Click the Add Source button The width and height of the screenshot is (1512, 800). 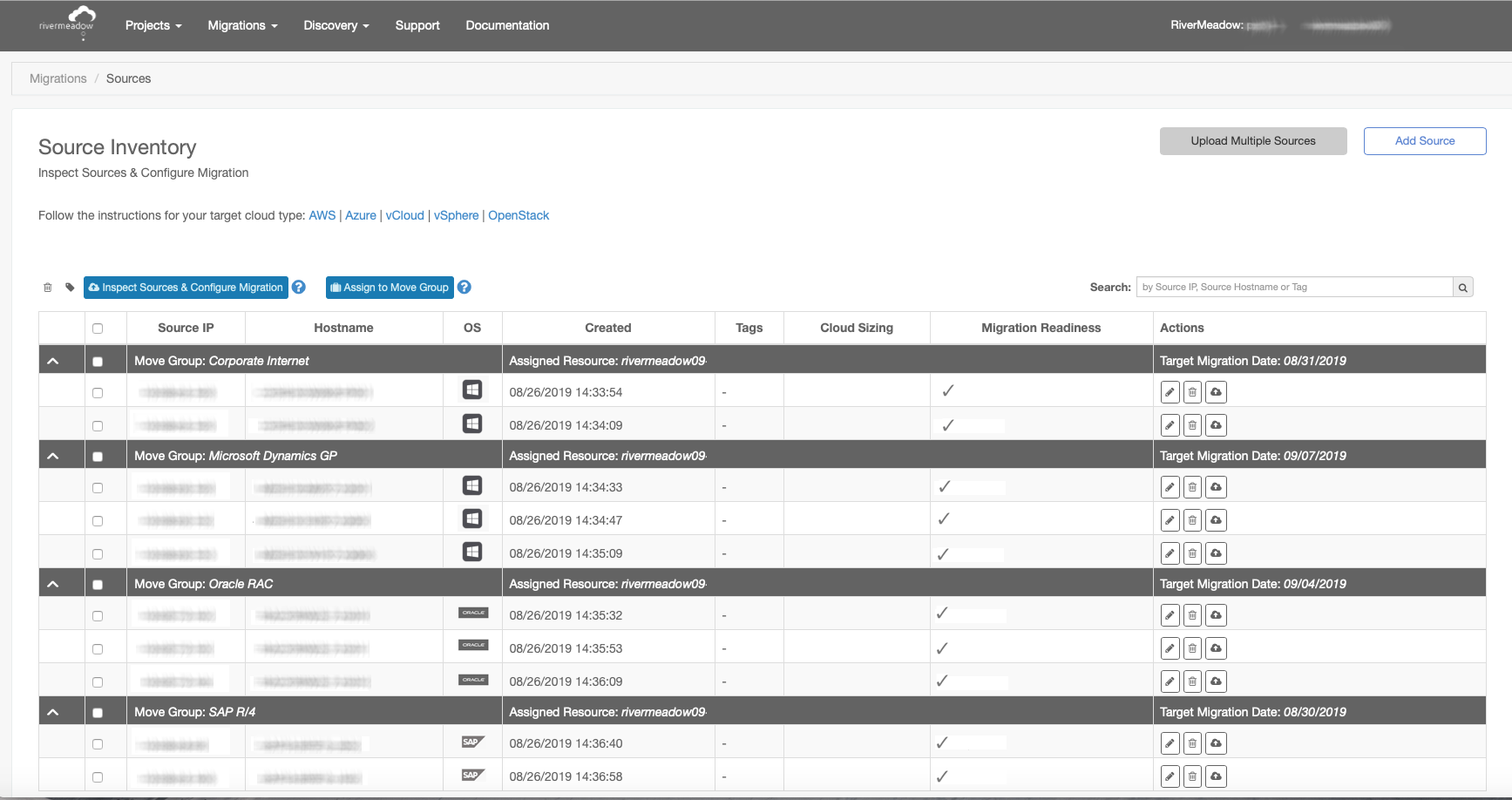(x=1425, y=141)
